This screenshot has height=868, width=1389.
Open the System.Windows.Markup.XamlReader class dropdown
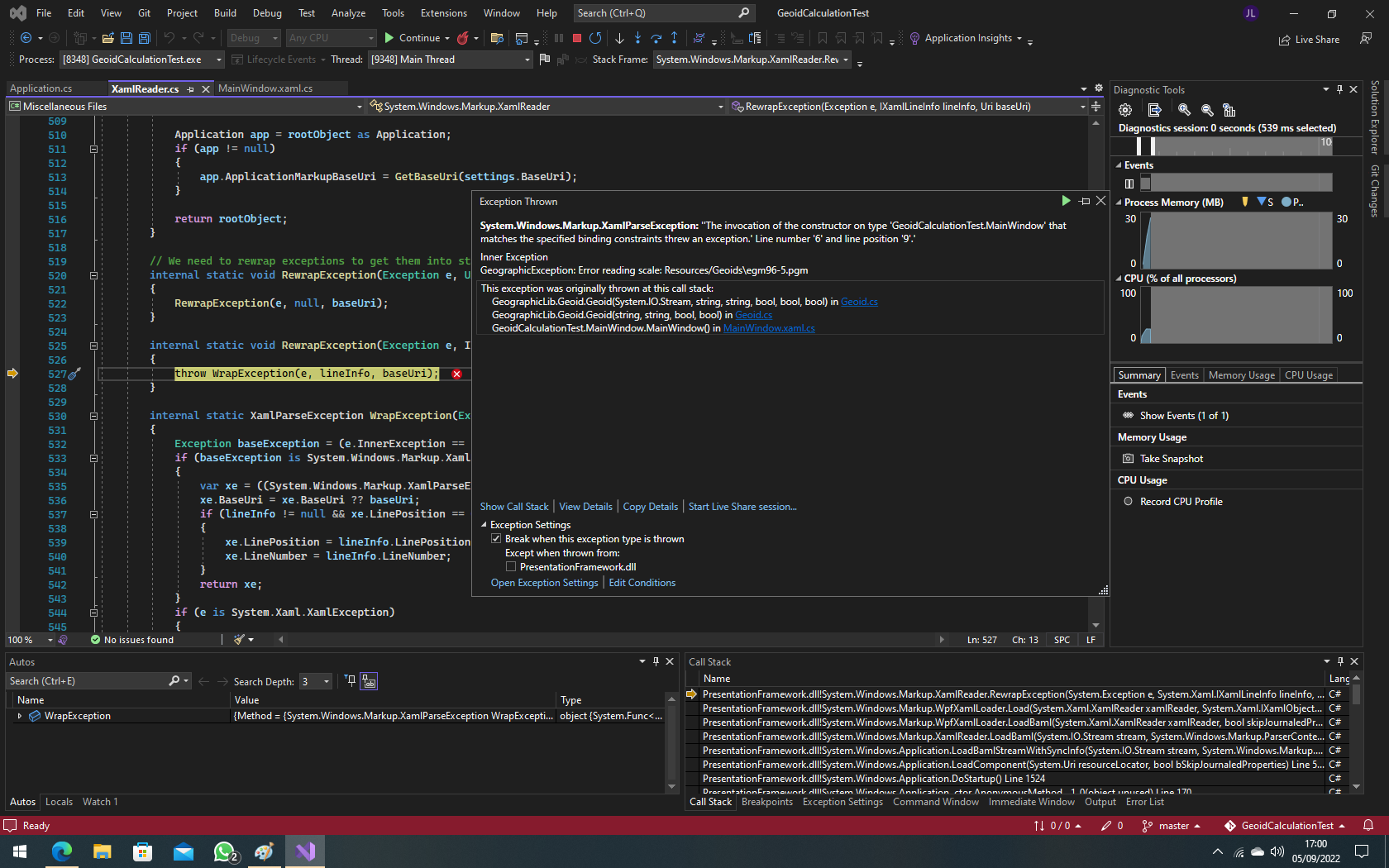point(547,107)
